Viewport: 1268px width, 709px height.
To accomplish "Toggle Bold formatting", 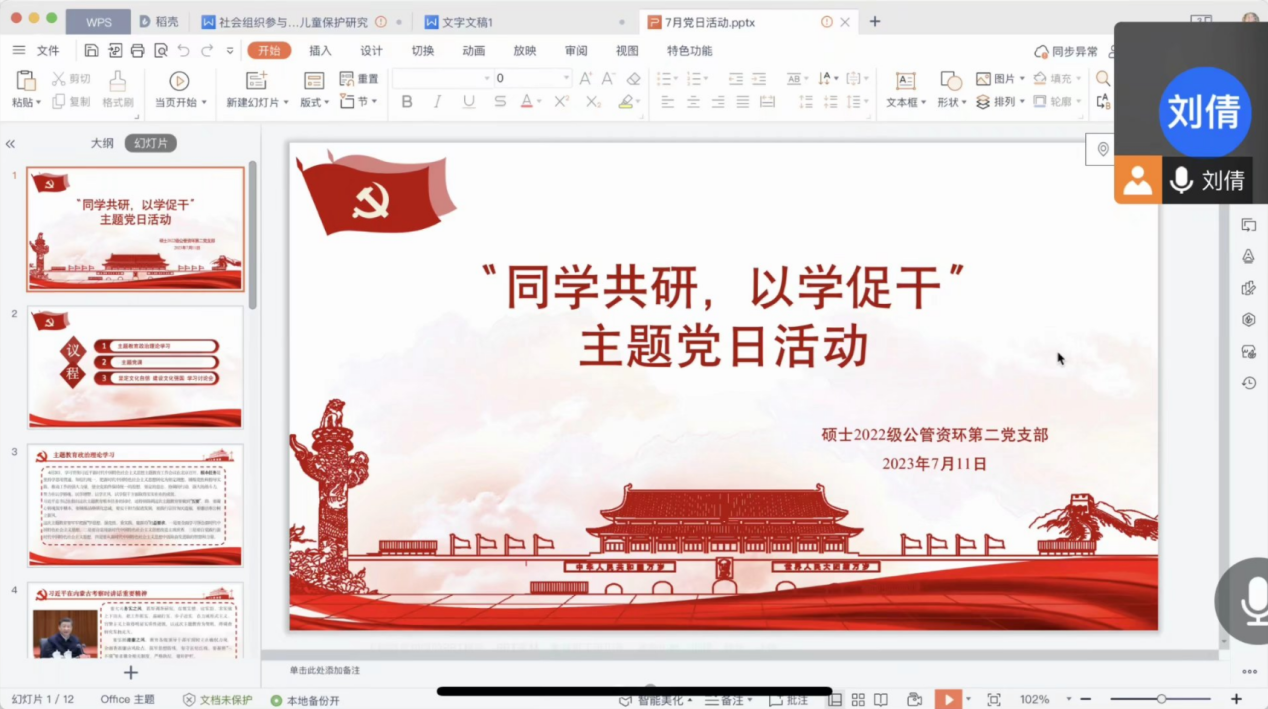I will [407, 102].
